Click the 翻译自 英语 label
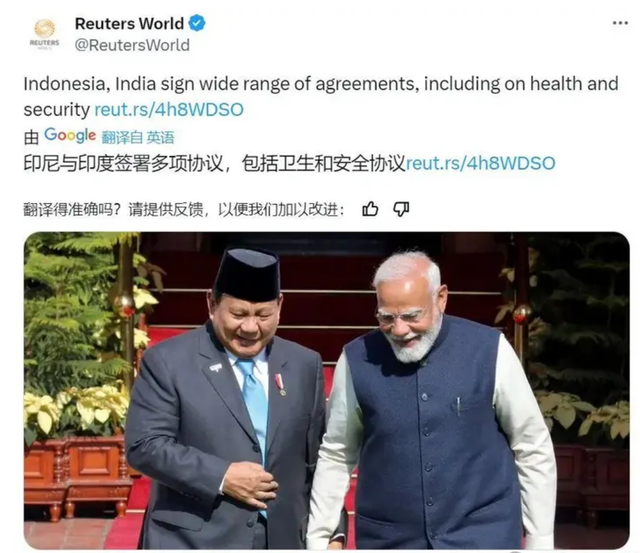The image size is (640, 553). tap(138, 137)
